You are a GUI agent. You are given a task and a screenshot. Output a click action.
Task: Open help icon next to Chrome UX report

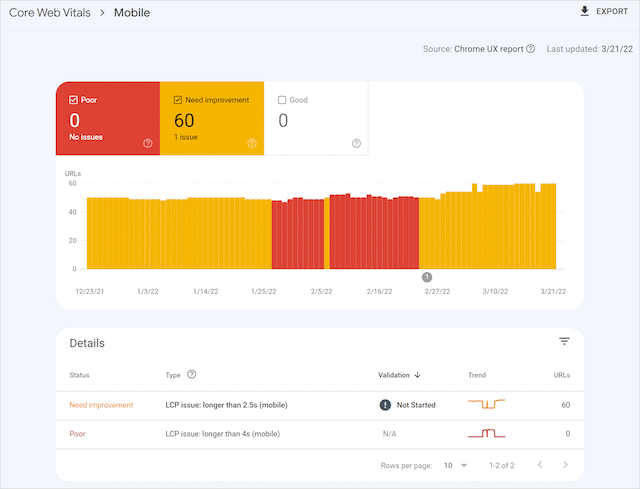pyautogui.click(x=530, y=48)
